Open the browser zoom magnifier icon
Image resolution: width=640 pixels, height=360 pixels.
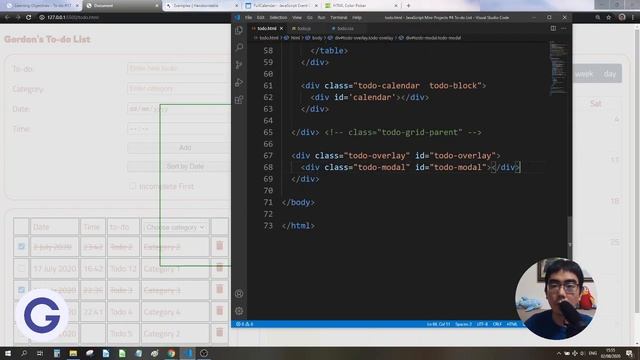pos(598,17)
